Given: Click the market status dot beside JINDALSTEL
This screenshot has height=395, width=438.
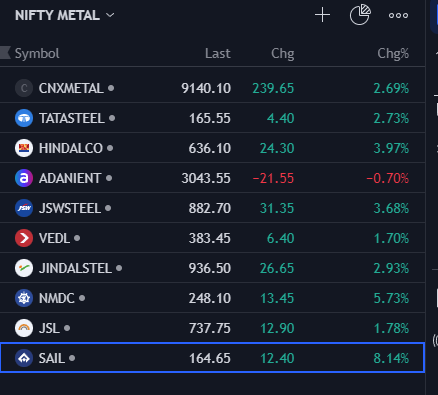Looking at the screenshot, I should click(119, 268).
